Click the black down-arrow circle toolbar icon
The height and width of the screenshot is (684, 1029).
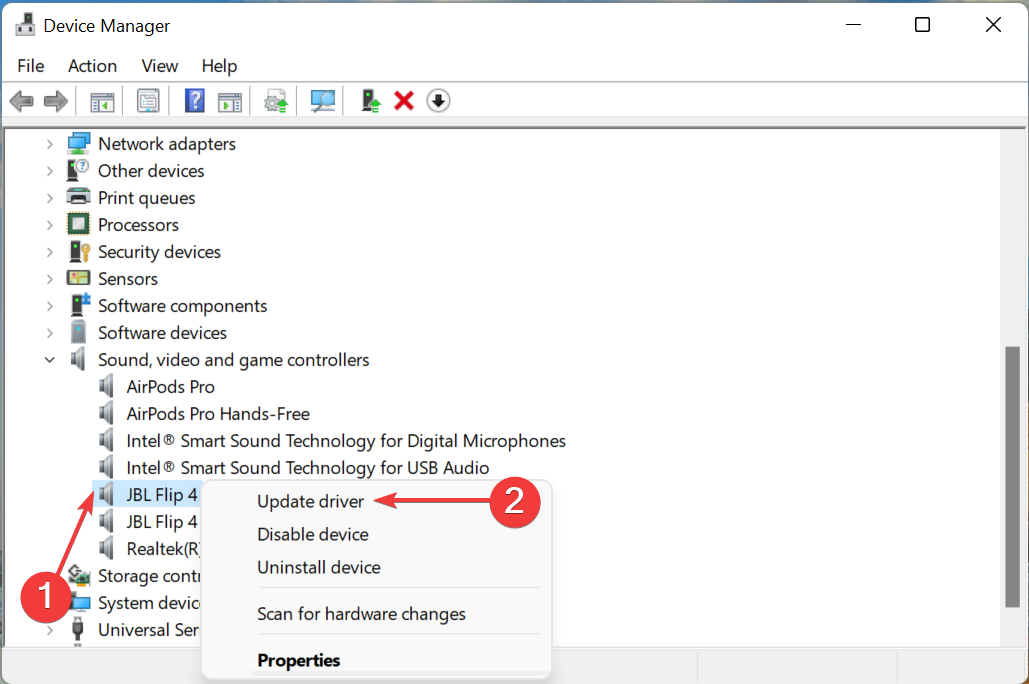(438, 101)
